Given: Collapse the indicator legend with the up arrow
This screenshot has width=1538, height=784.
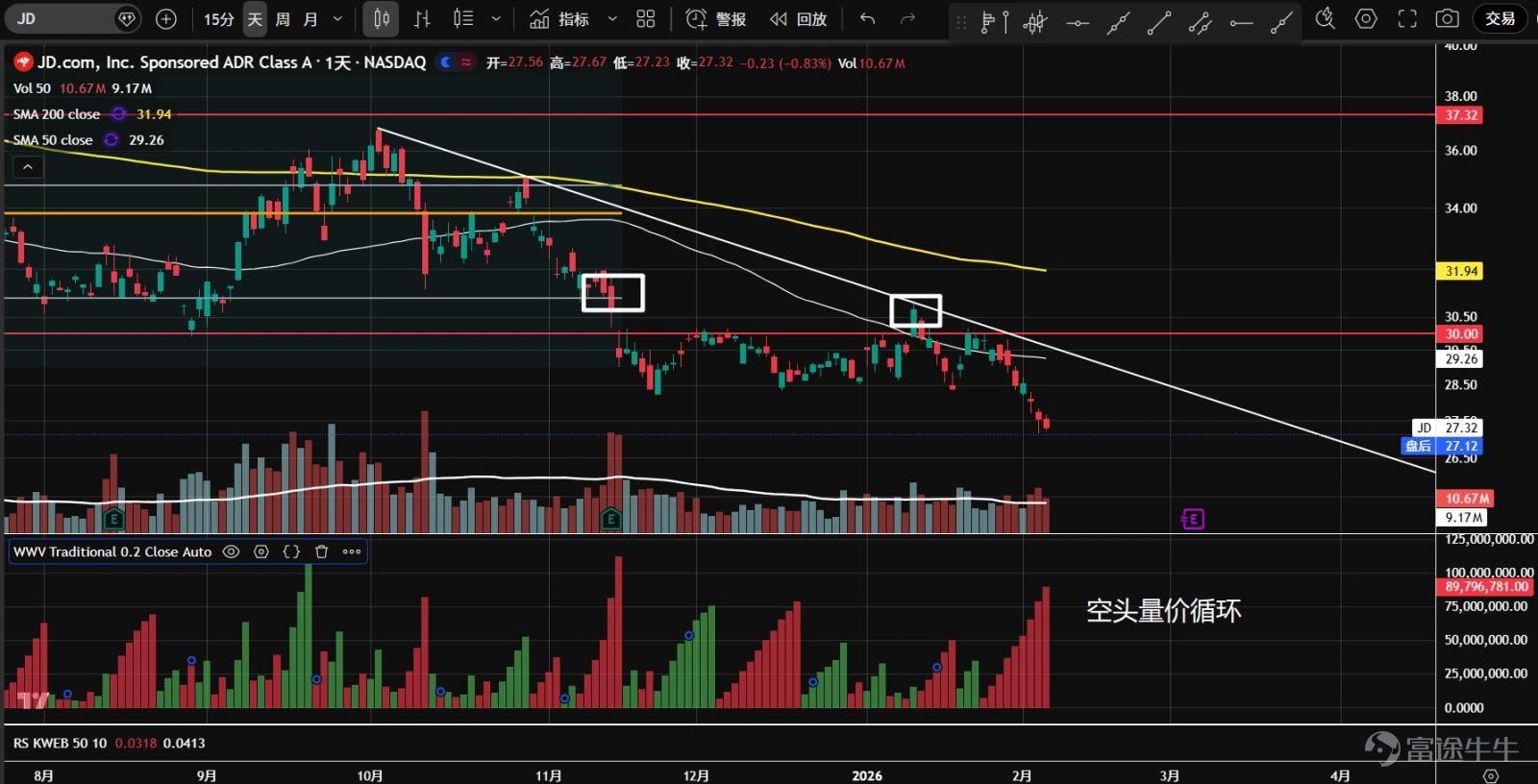Looking at the screenshot, I should [28, 167].
